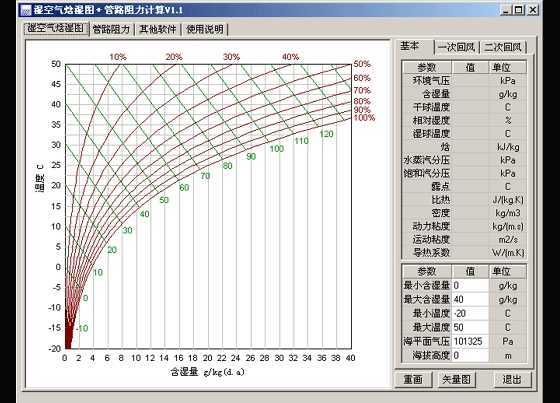Click the 饱和汽分压 value cell
Screen dimensions: 560x403
[x=470, y=173]
